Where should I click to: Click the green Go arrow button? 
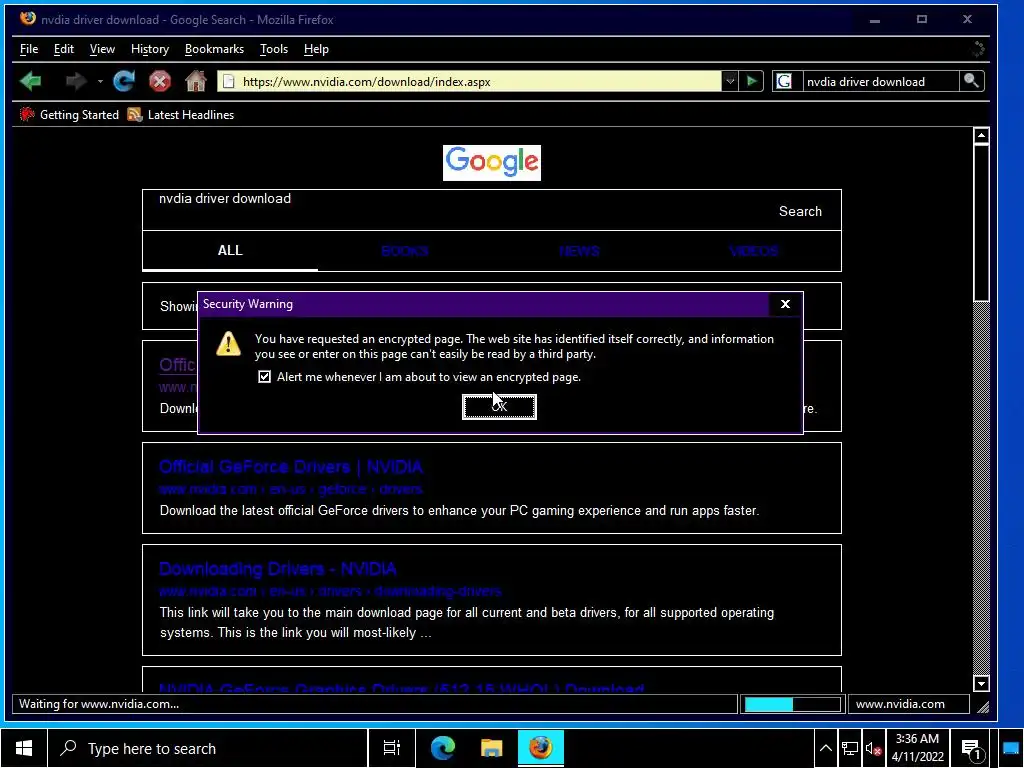pyautogui.click(x=752, y=82)
